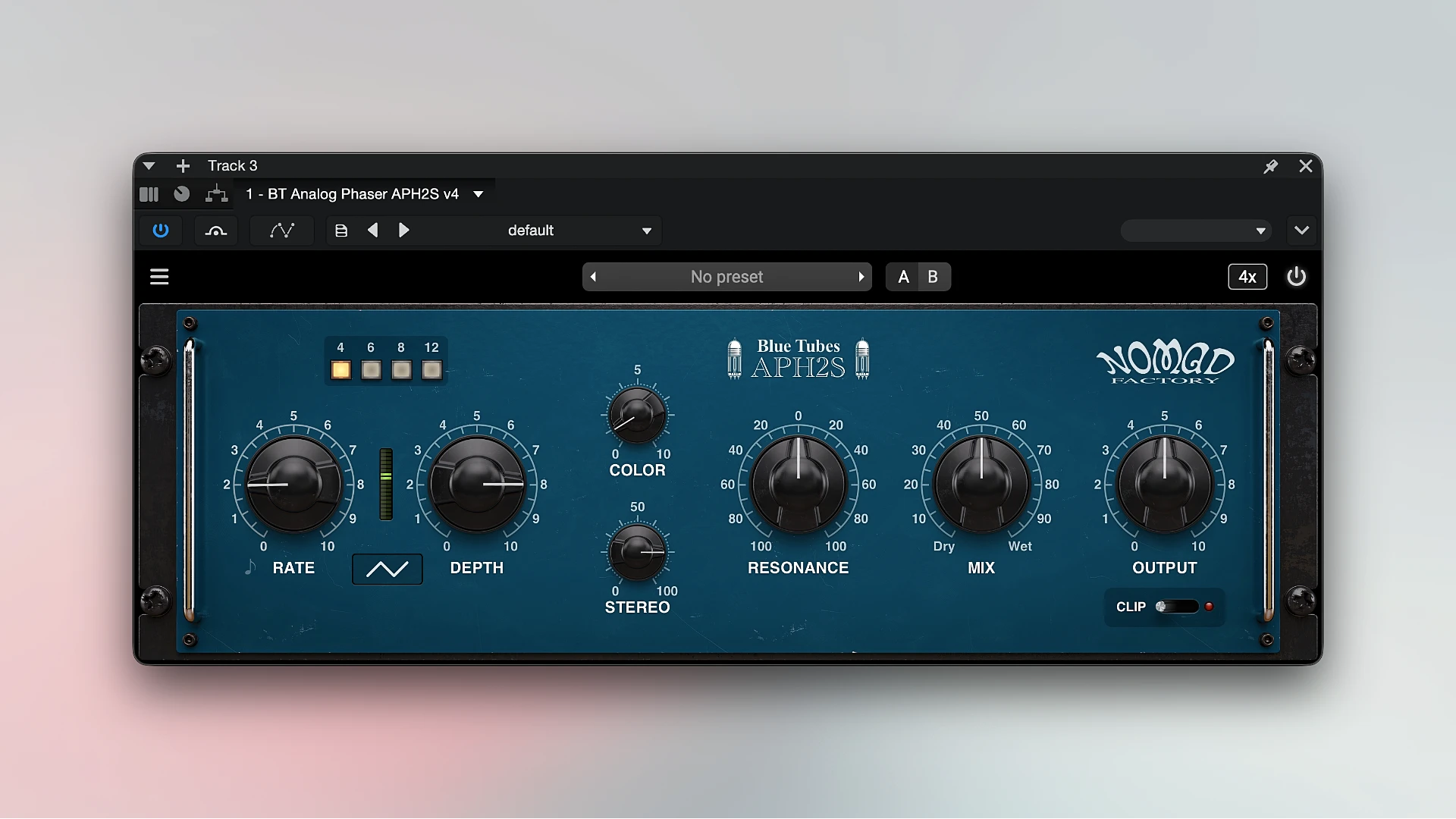This screenshot has width=1456, height=819.
Task: Select the A preset slot
Action: [x=903, y=277]
